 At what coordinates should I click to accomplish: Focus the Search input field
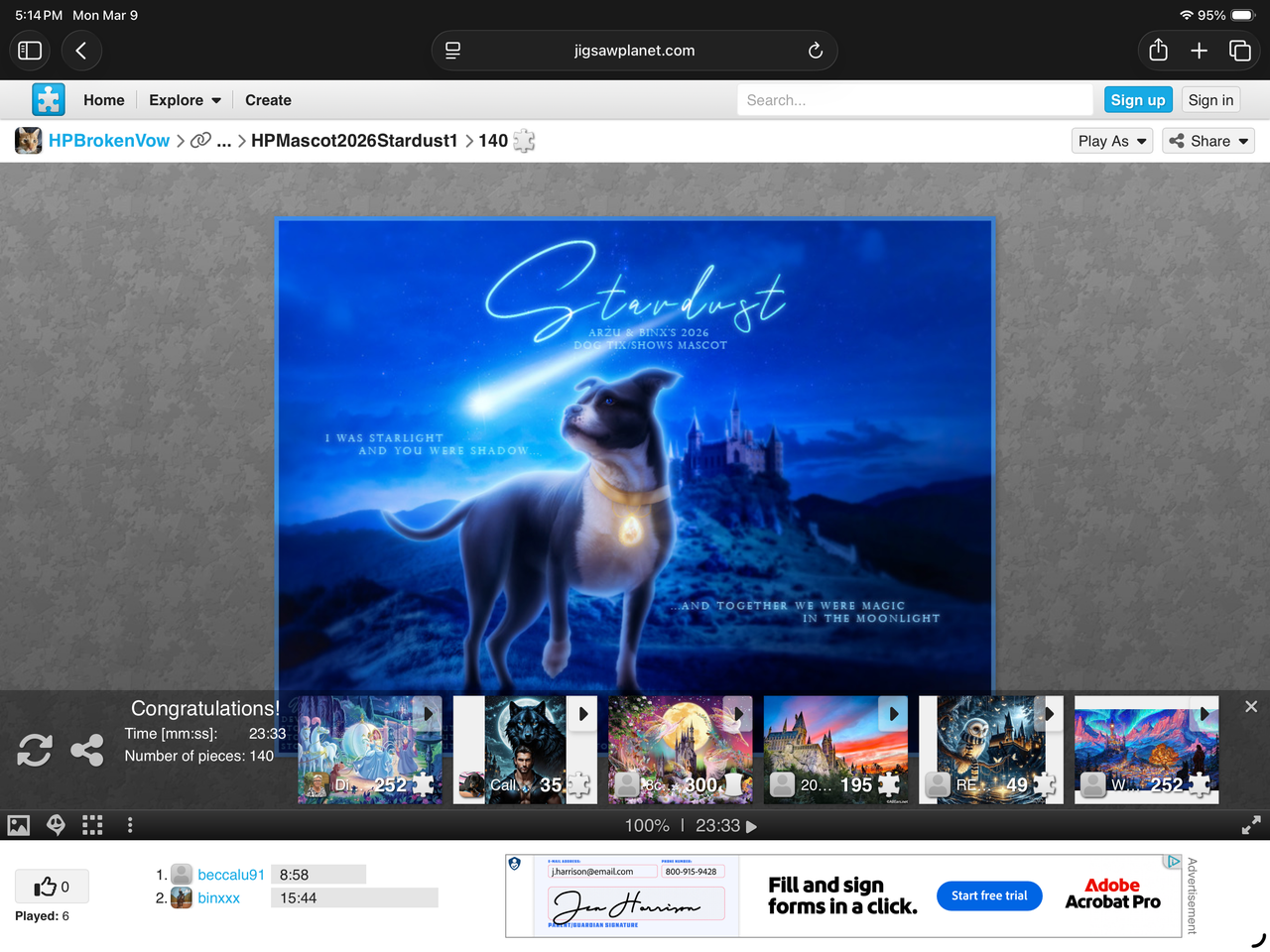tap(915, 100)
